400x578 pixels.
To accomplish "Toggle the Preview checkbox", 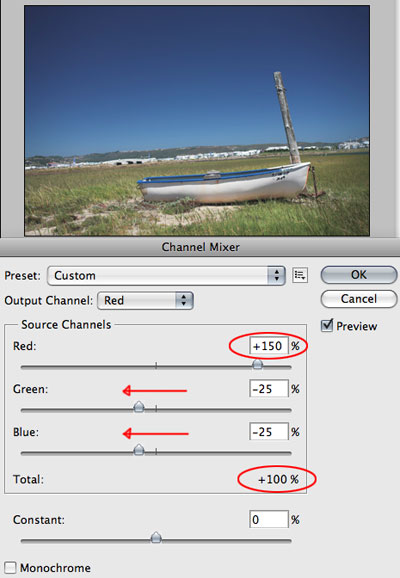I will click(x=327, y=326).
